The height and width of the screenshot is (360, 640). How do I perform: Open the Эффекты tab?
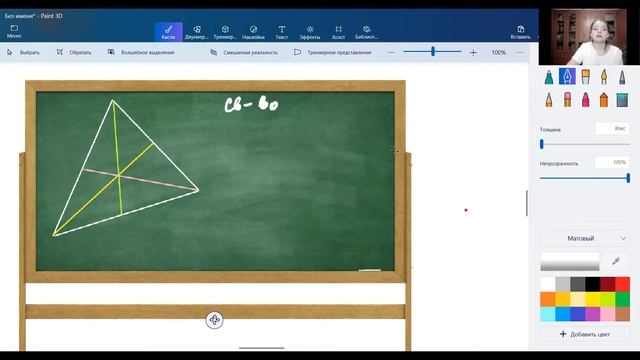[x=310, y=32]
